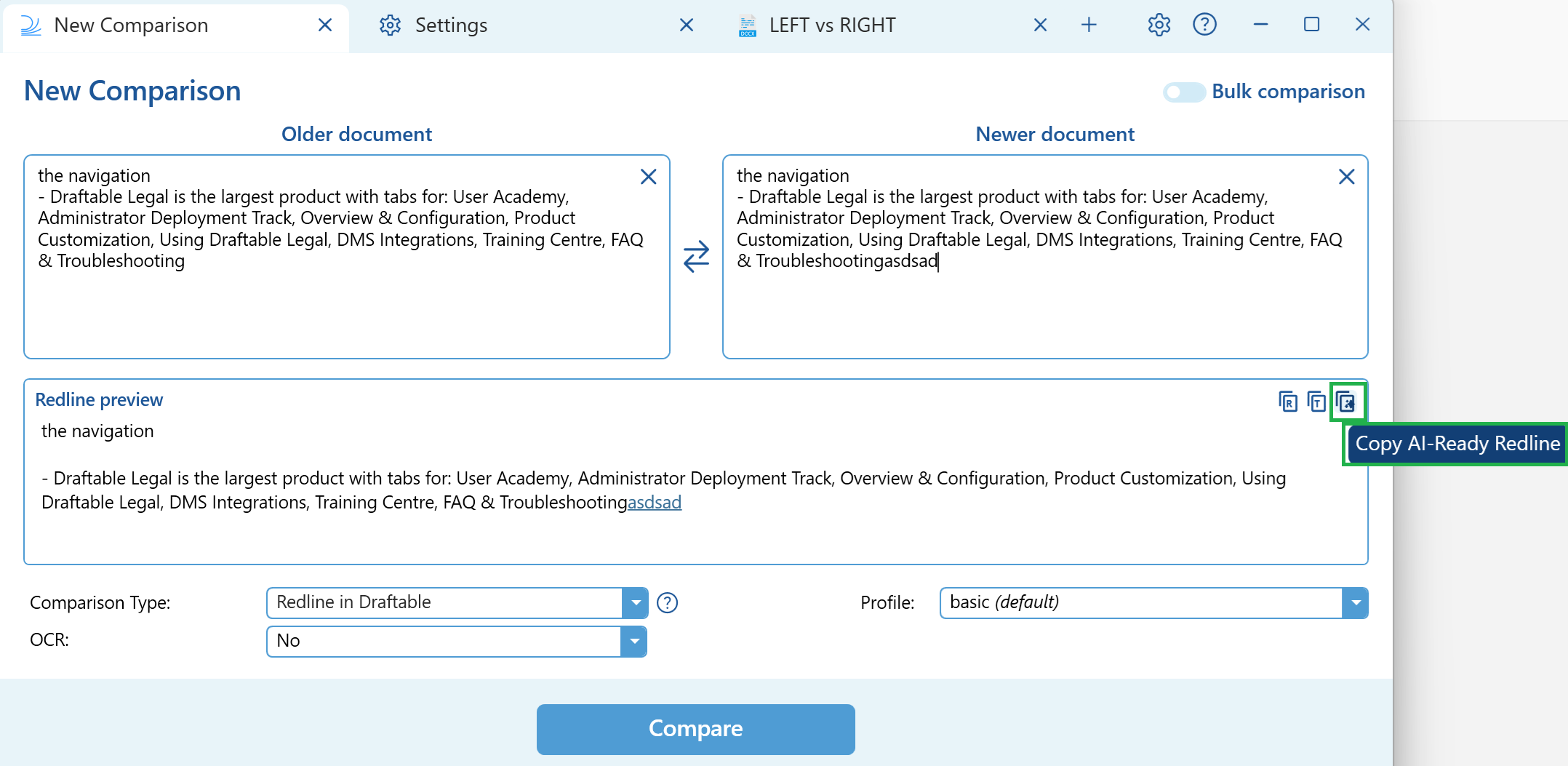Click the DOCX file icon on LEFT vs RIGHT tab
1568x766 pixels.
point(747,25)
